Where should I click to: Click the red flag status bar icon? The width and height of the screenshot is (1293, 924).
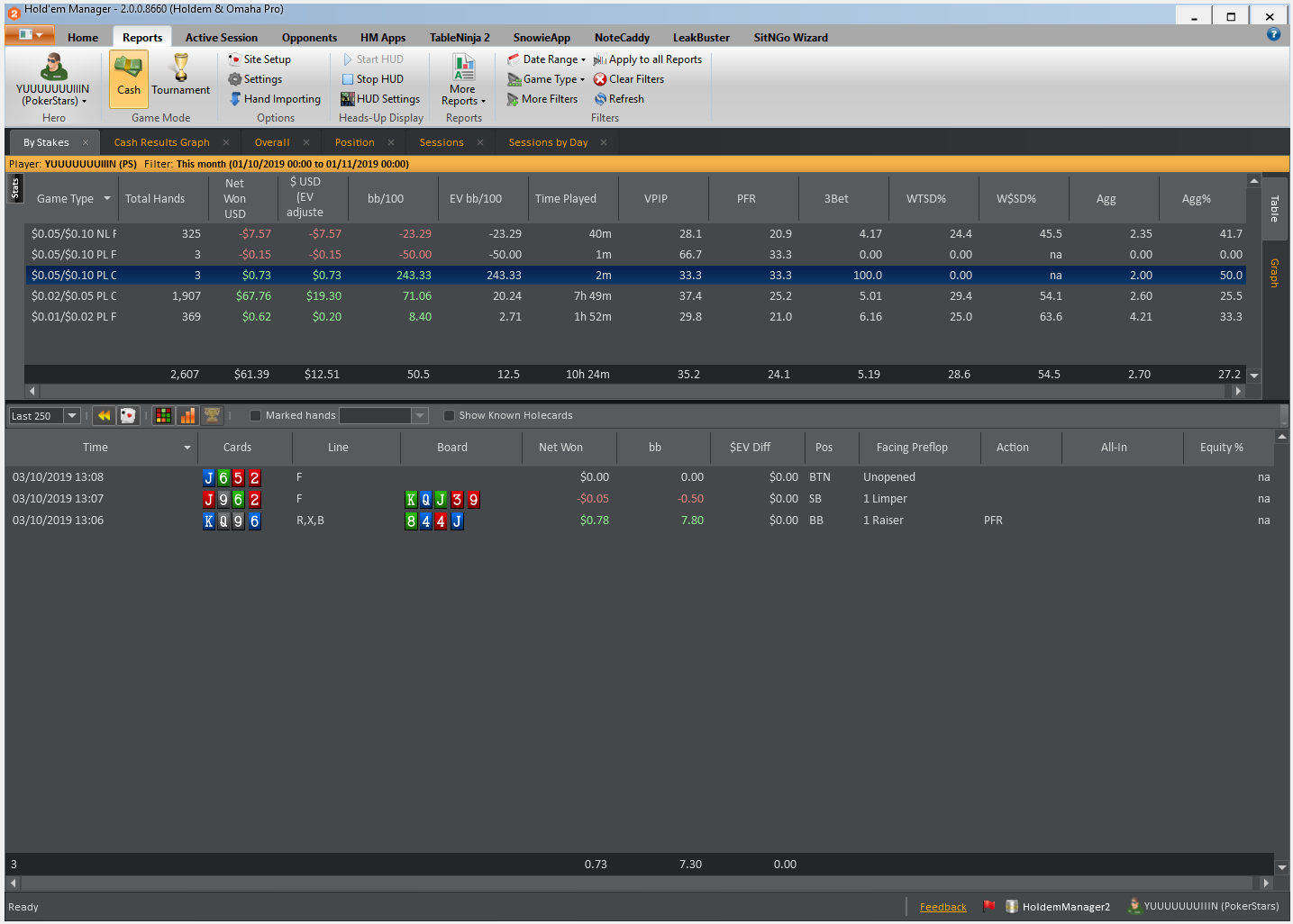[988, 906]
